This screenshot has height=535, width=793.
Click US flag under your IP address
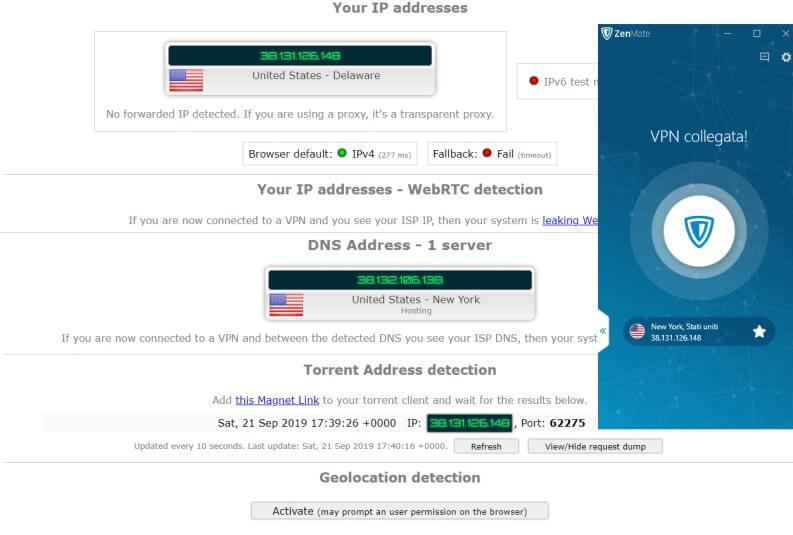[186, 80]
